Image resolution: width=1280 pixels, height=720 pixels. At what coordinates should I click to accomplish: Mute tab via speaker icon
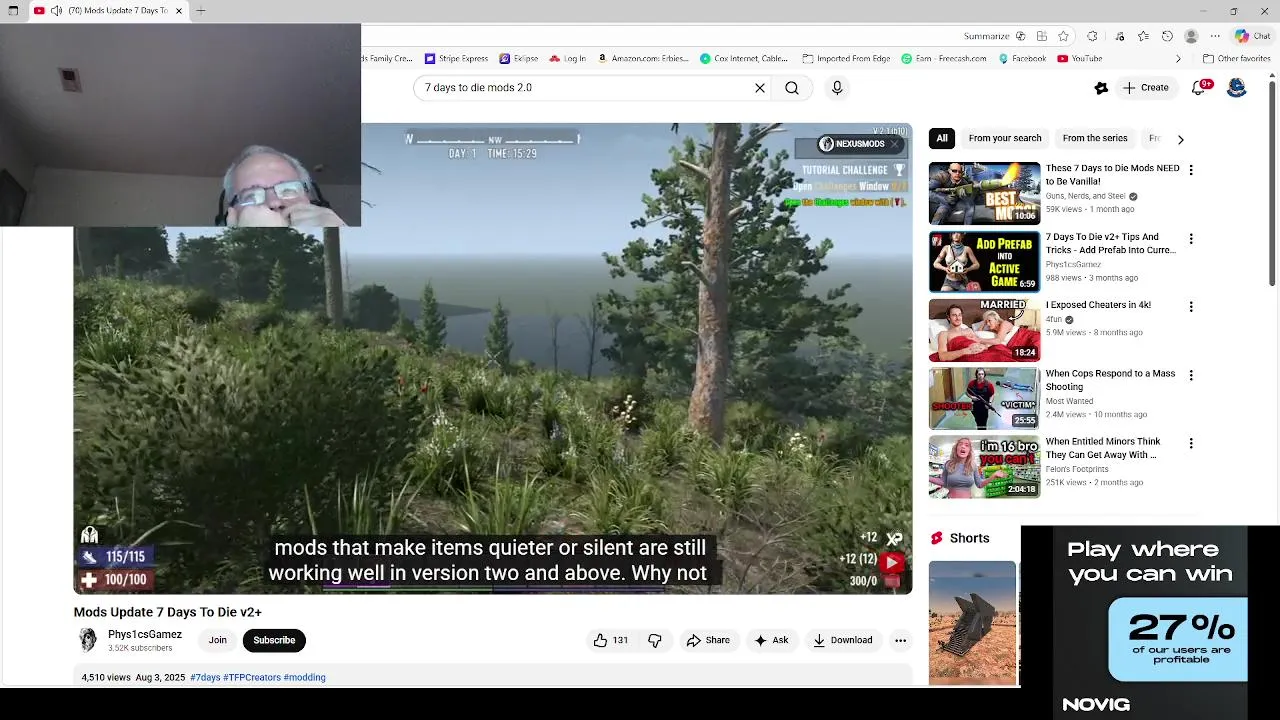(56, 11)
